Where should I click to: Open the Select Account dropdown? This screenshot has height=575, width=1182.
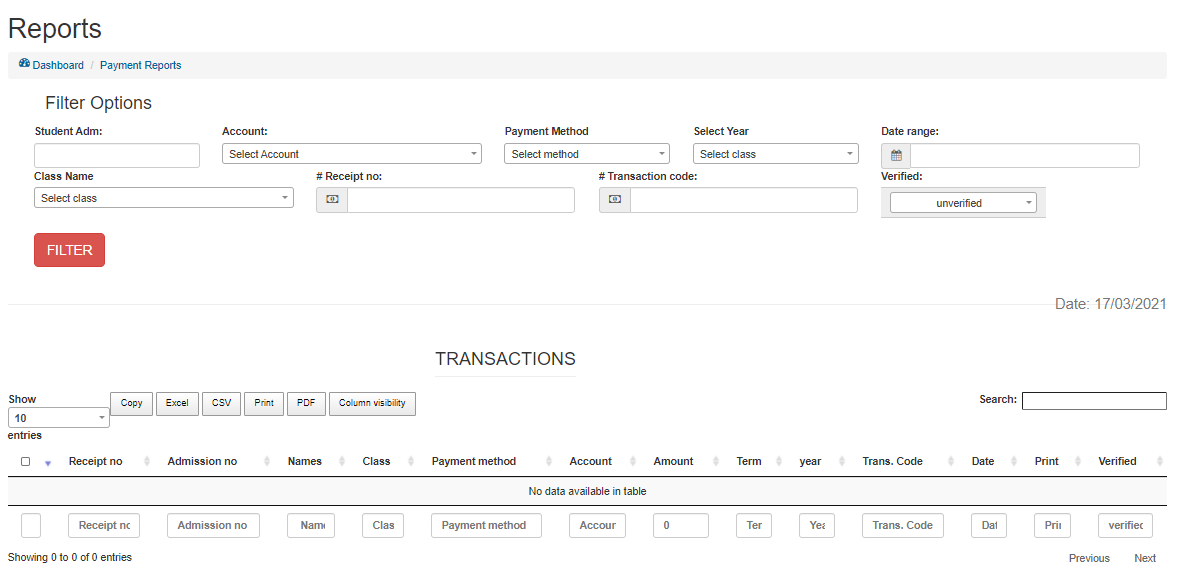click(351, 154)
